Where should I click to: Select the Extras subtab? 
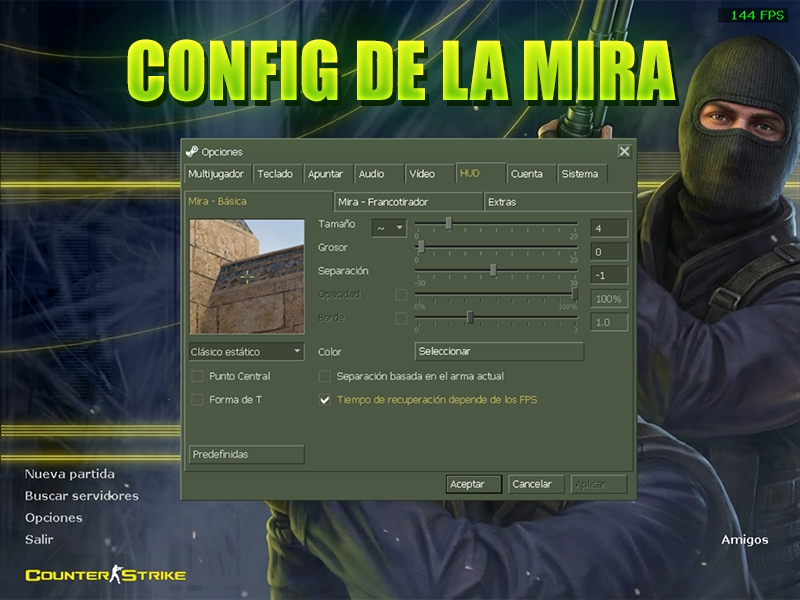click(x=558, y=202)
